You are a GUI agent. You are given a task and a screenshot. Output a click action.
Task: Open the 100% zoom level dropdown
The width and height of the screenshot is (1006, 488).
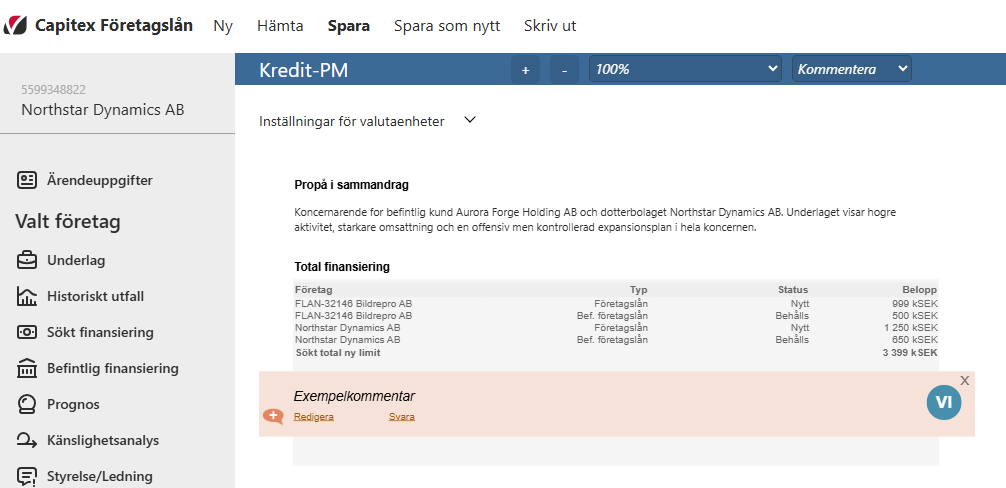pos(685,69)
